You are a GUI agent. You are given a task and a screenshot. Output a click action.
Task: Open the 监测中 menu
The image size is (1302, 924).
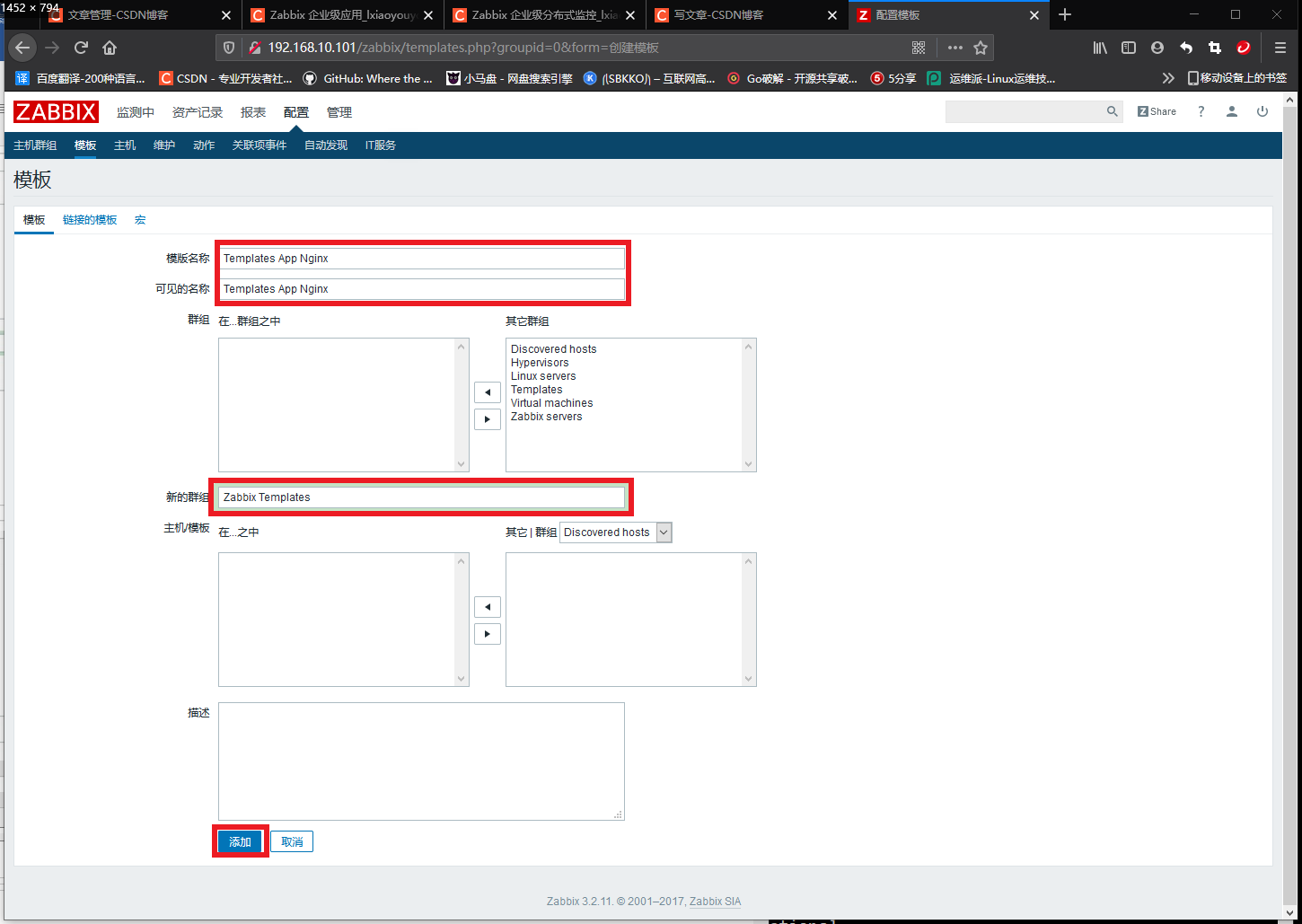tap(136, 112)
